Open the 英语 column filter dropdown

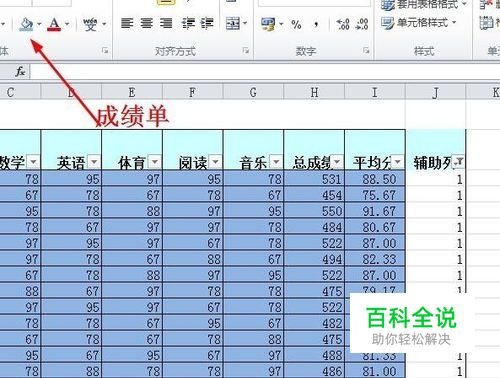[x=94, y=162]
